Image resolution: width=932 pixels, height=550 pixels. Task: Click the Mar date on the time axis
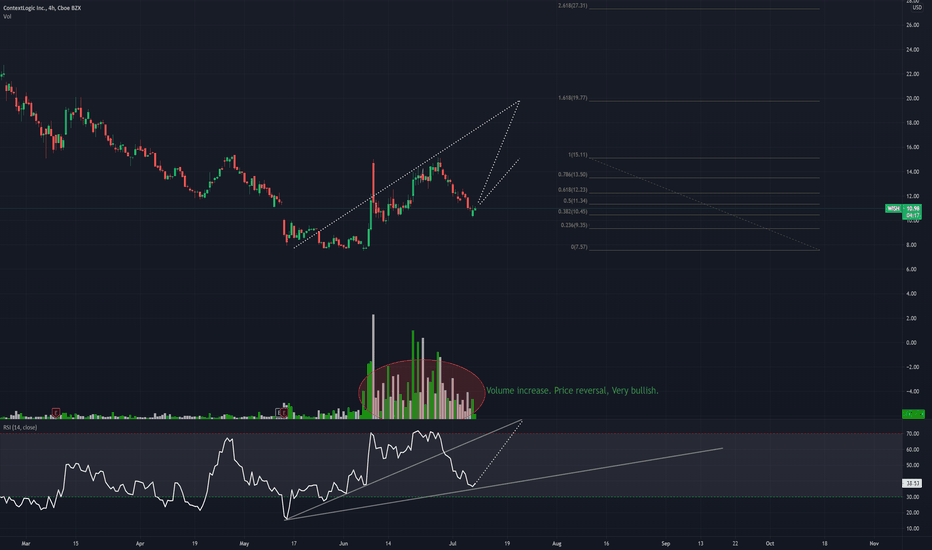26,543
